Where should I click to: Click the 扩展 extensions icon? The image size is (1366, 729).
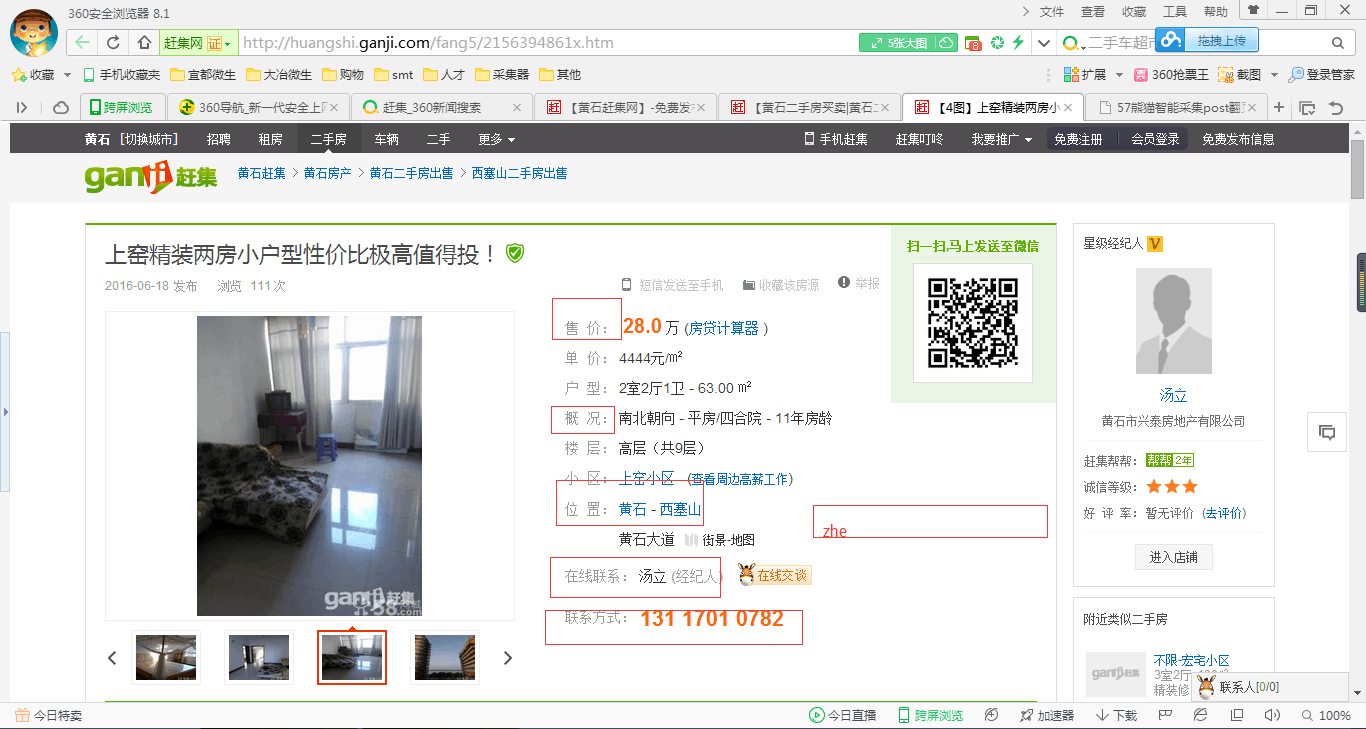[1071, 75]
